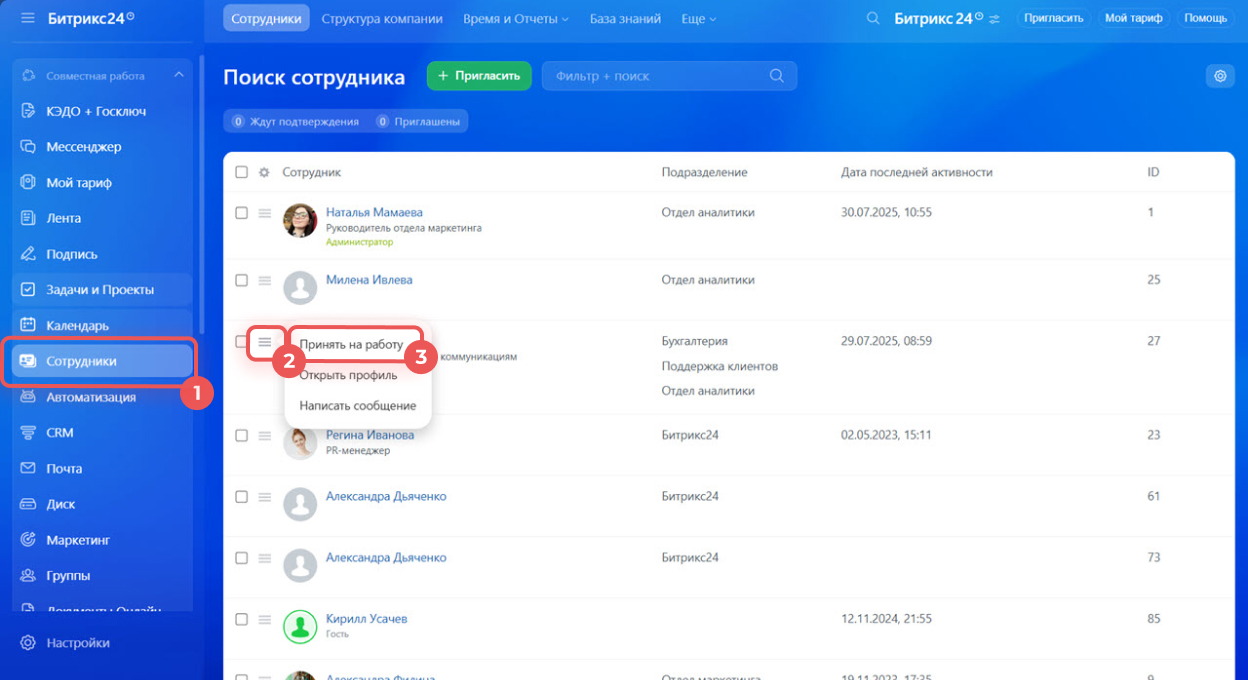Click the Помощь button
Image resolution: width=1248 pixels, height=680 pixels.
1205,18
